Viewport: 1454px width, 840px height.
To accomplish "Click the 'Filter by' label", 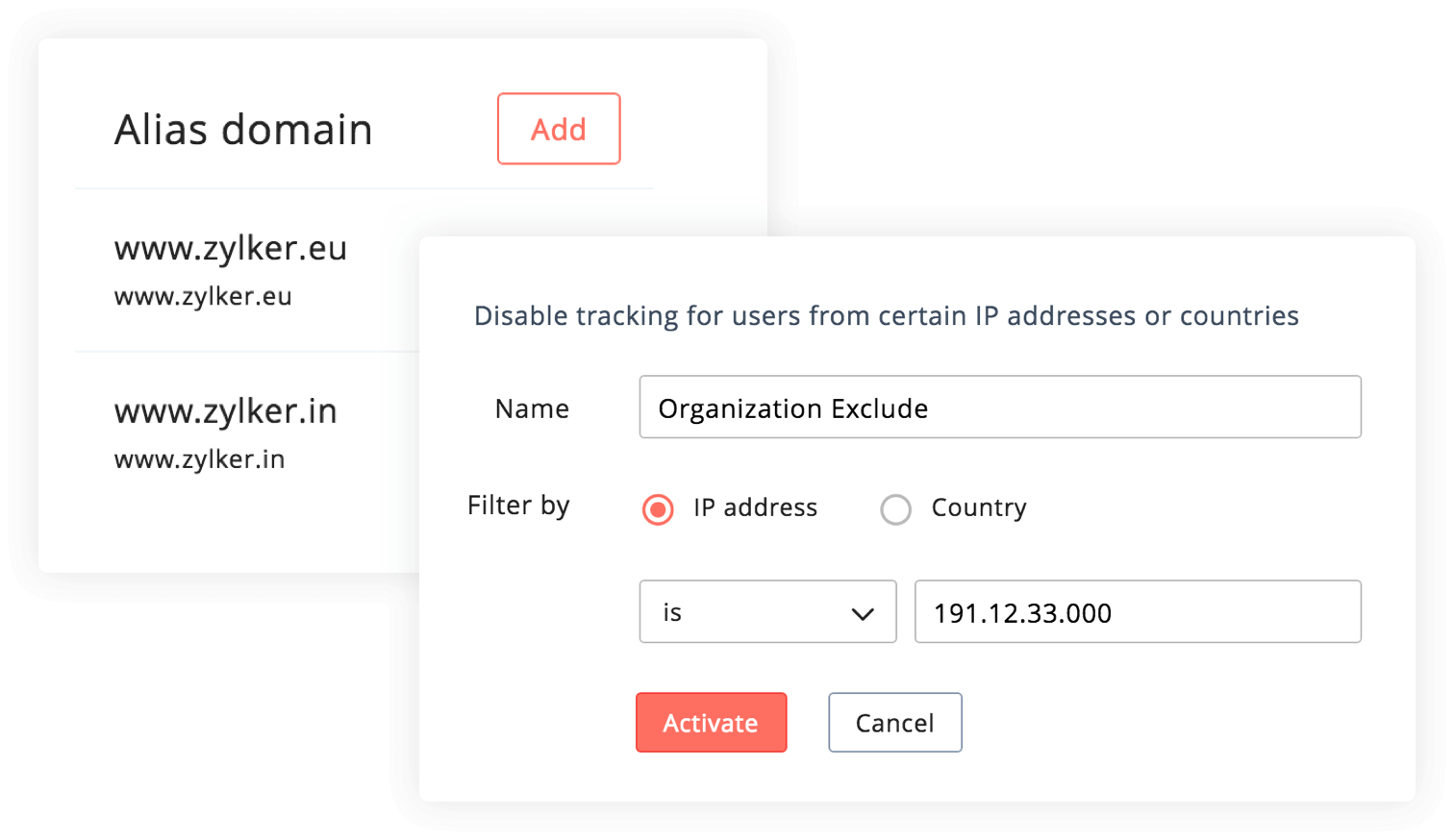I will (518, 506).
